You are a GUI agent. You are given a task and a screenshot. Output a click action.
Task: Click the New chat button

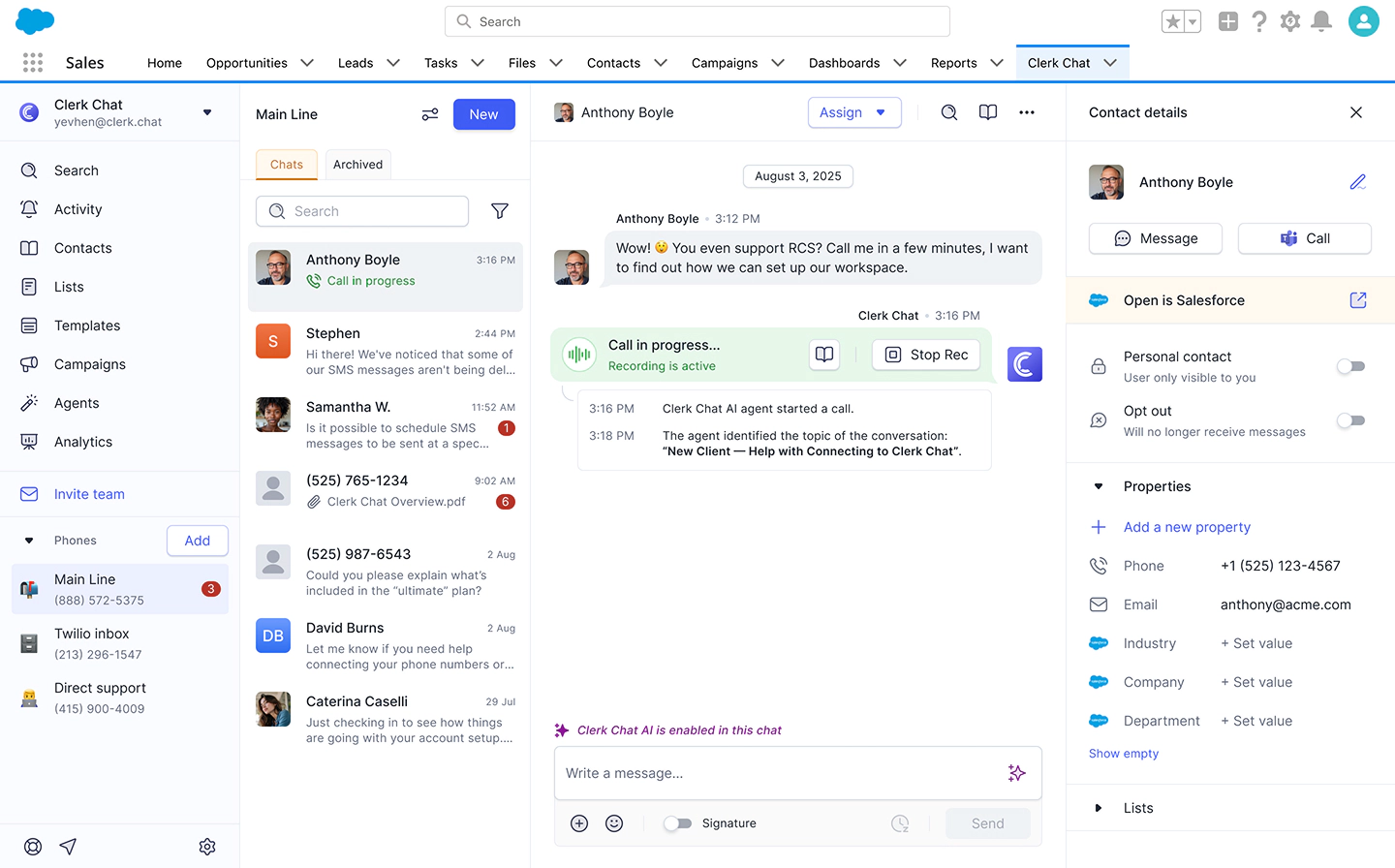484,114
